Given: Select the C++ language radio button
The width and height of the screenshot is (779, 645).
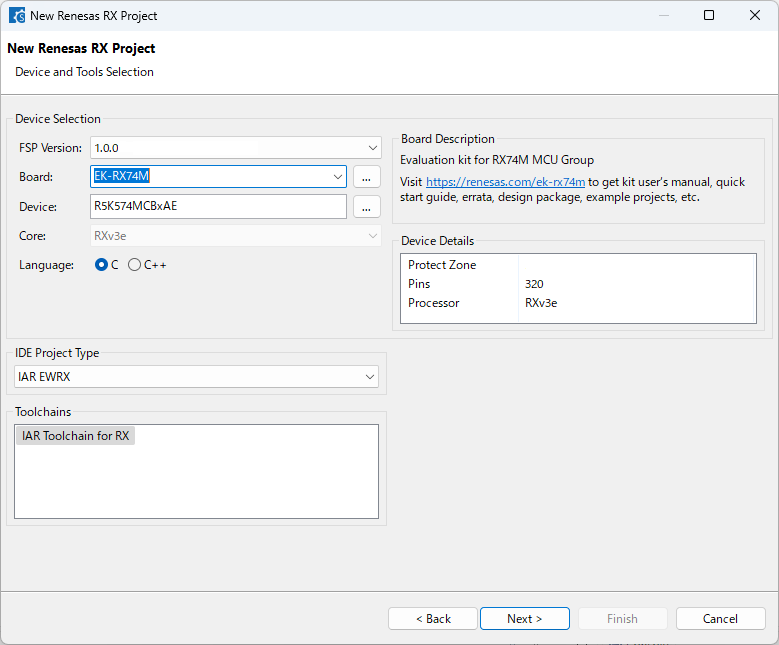Looking at the screenshot, I should 134,265.
